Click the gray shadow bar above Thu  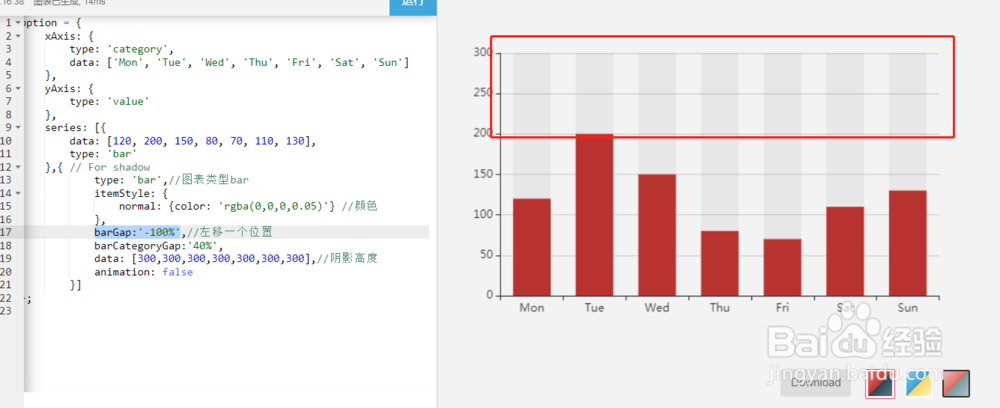(x=719, y=142)
